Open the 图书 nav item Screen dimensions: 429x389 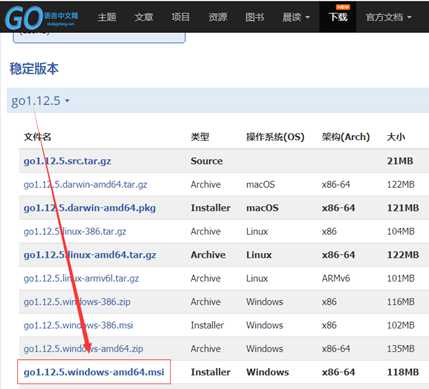click(x=255, y=17)
